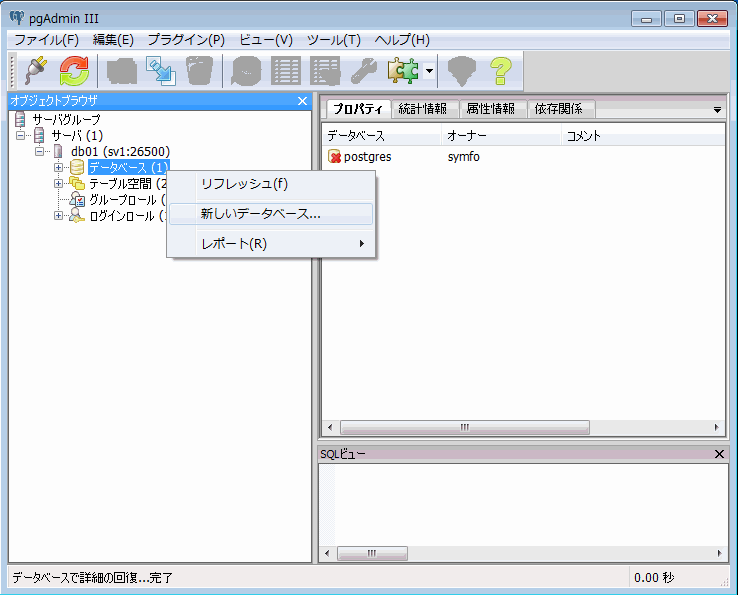Click the tablespace folders icon in tree
Image resolution: width=738 pixels, height=595 pixels.
click(77, 183)
